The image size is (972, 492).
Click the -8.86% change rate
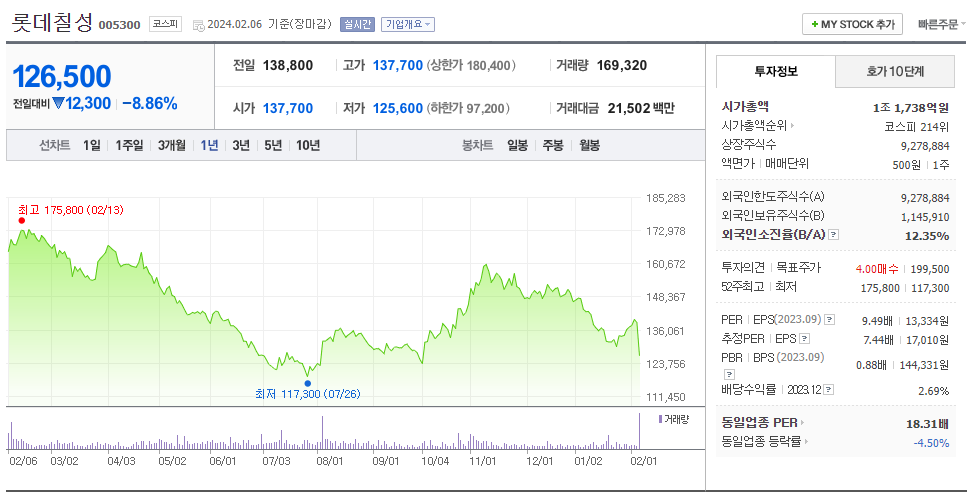tap(150, 103)
